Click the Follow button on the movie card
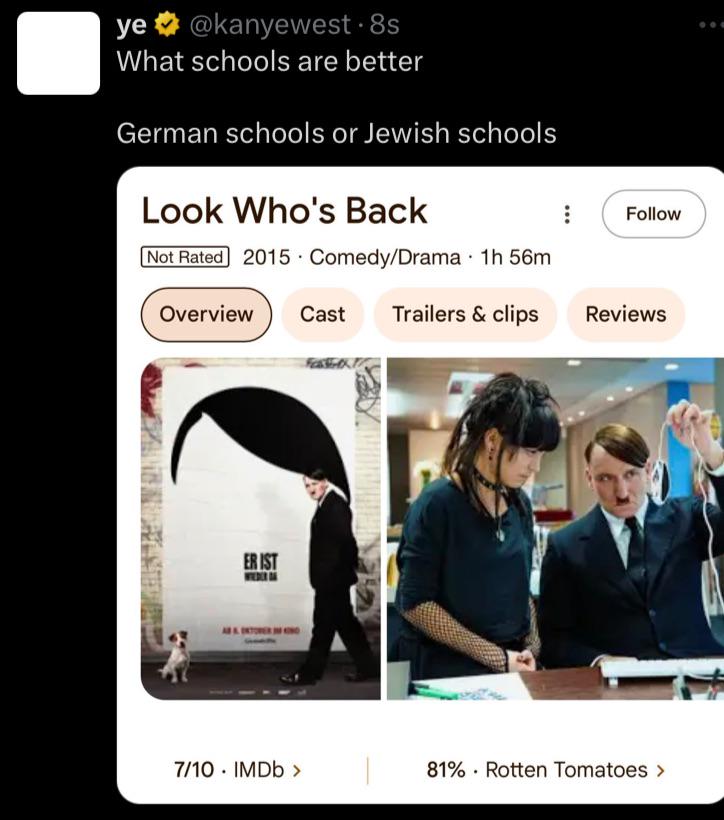Screen dimensions: 724x820 pos(653,214)
